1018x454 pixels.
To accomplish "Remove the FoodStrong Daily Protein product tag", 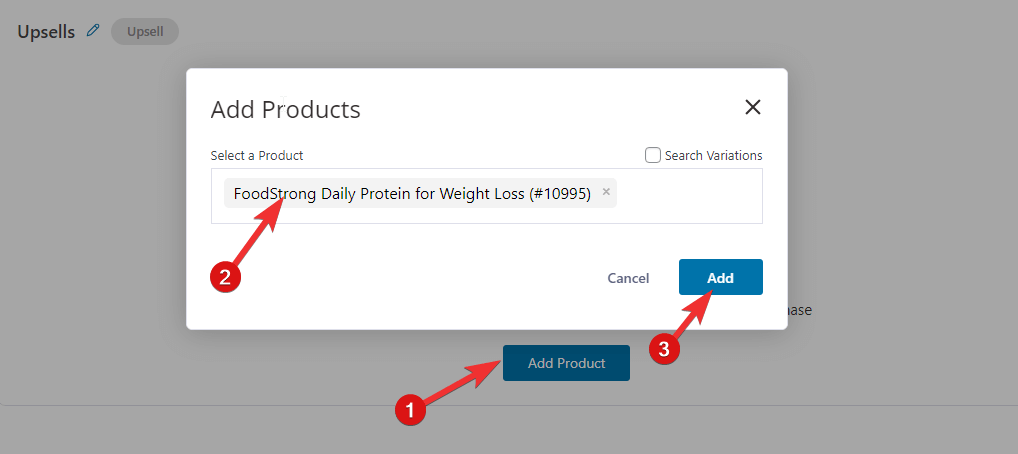I will pos(606,192).
